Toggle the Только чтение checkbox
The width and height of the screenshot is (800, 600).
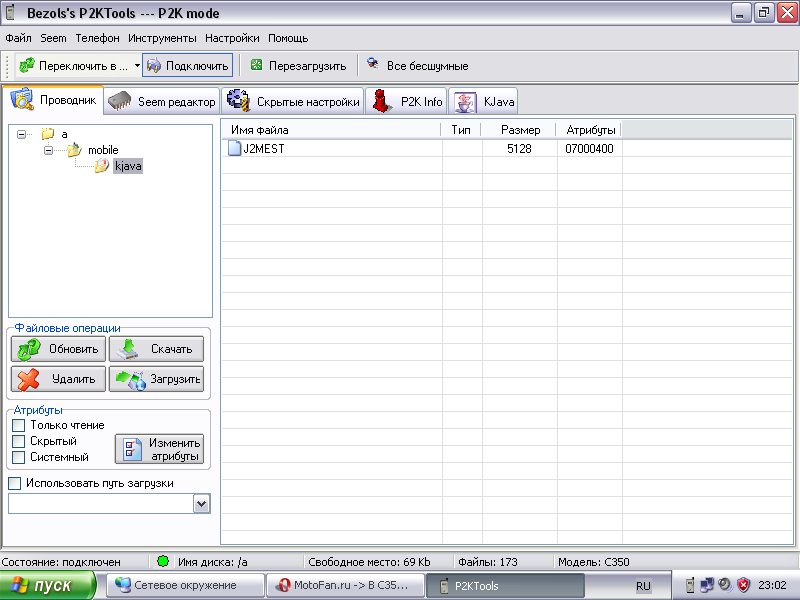(18, 425)
